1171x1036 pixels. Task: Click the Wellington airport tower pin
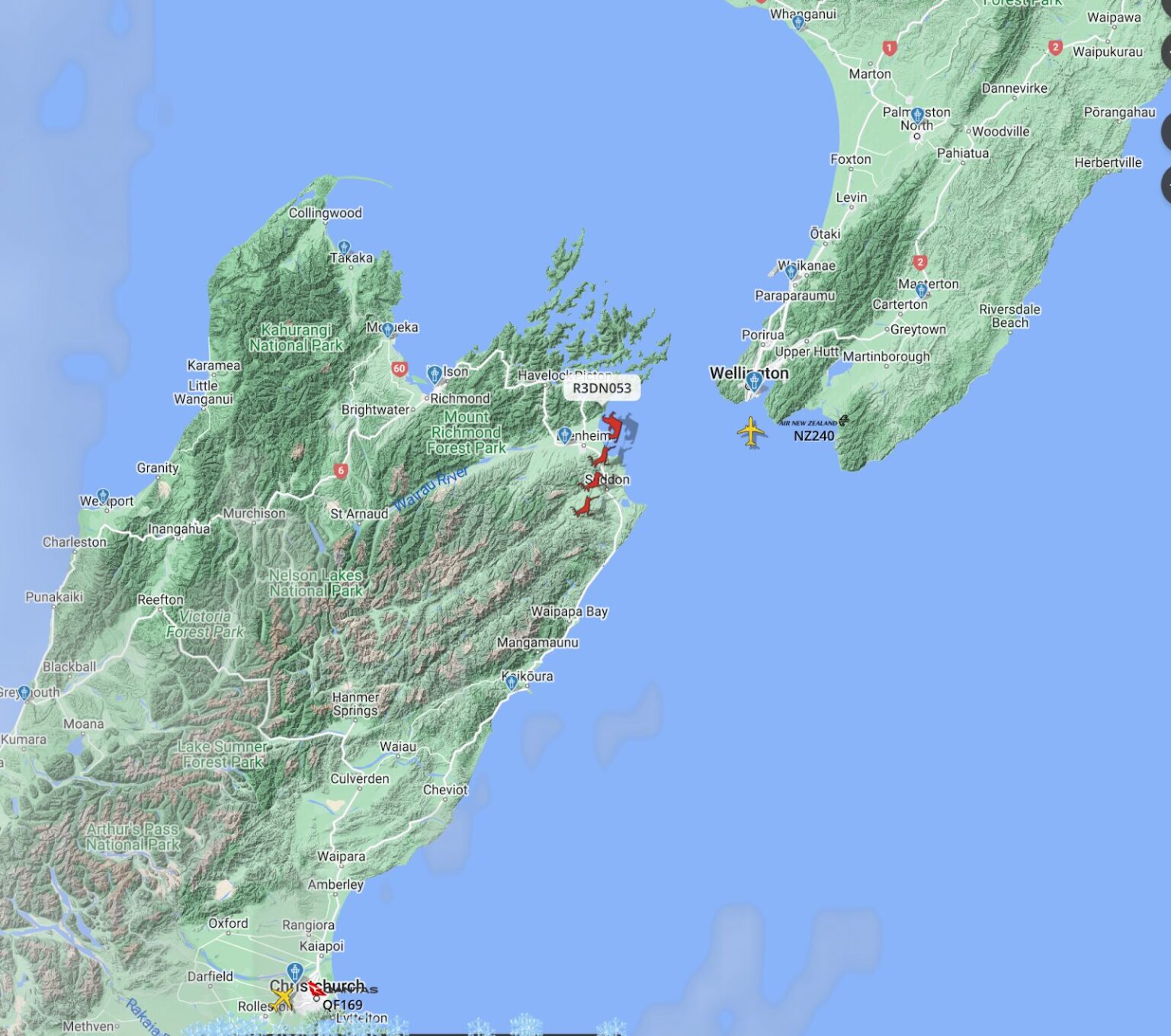pyautogui.click(x=754, y=381)
